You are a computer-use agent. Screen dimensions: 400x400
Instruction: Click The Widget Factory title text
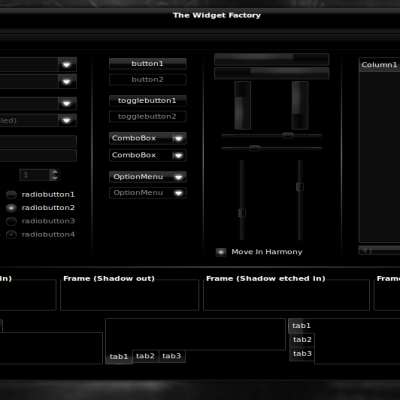tap(217, 15)
